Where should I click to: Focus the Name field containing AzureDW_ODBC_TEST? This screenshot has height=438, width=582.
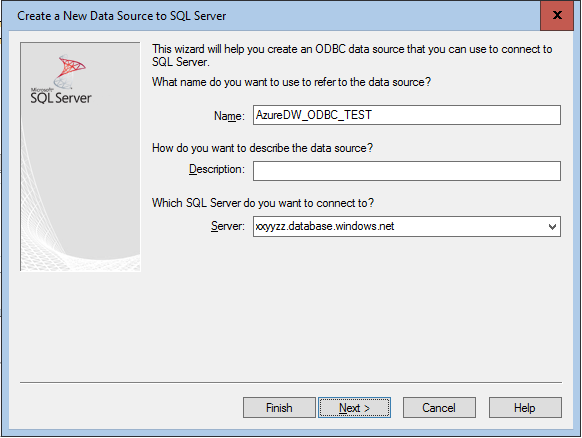[407, 115]
